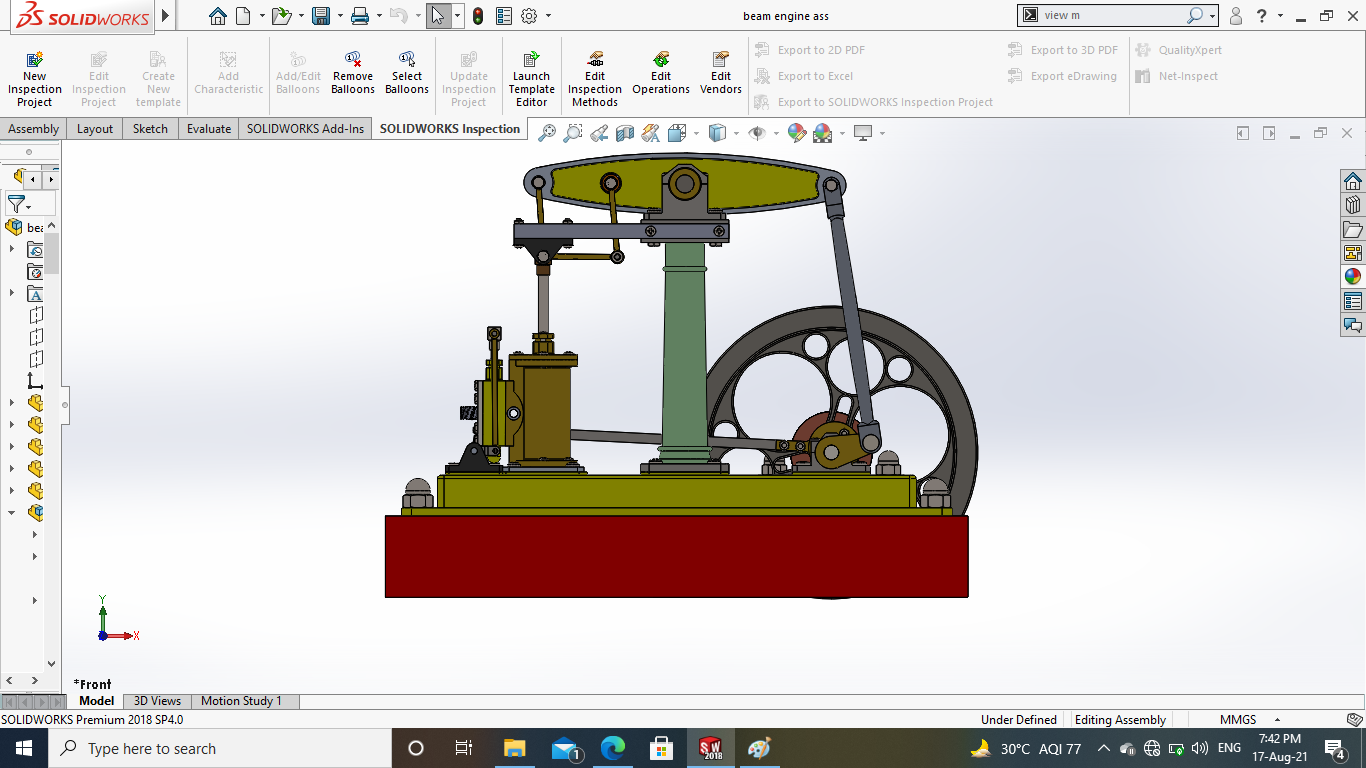This screenshot has width=1366, height=768.
Task: Open Microsoft Edge from taskbar
Action: pos(612,748)
